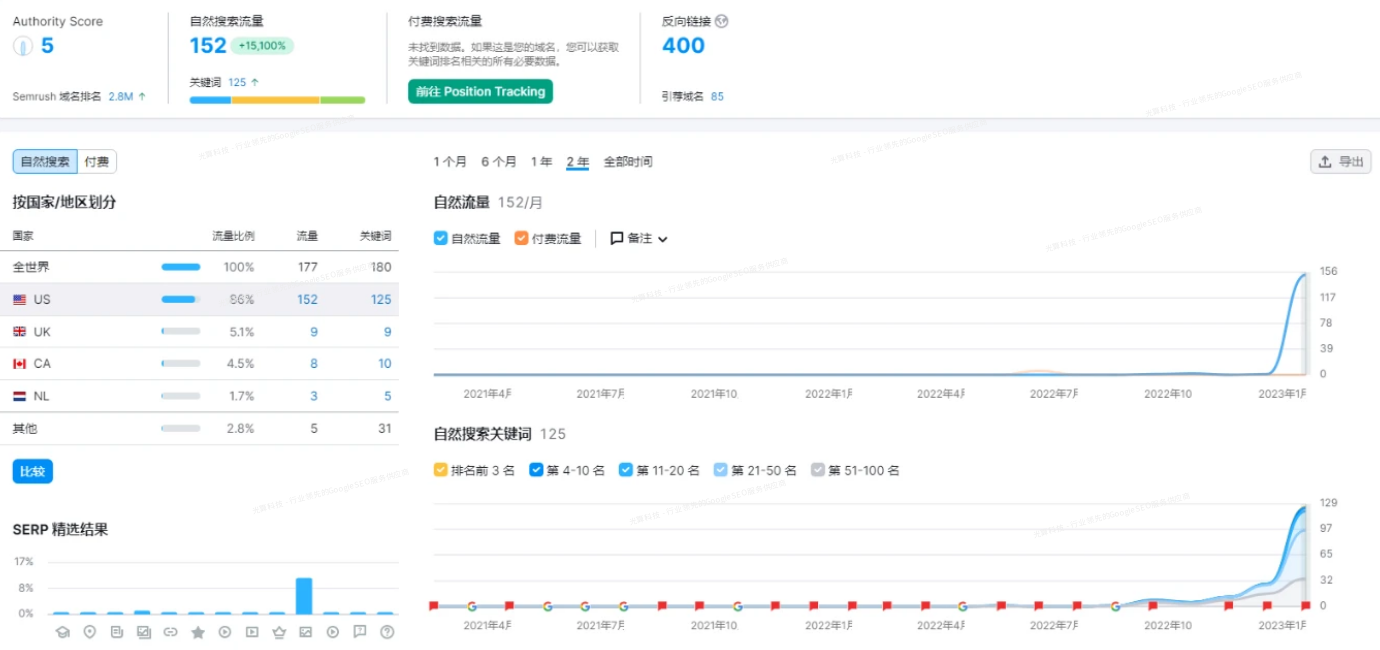Enable the 第 51-100 名 keyword filter
Viewport: 1380px width, 650px height.
click(x=820, y=469)
